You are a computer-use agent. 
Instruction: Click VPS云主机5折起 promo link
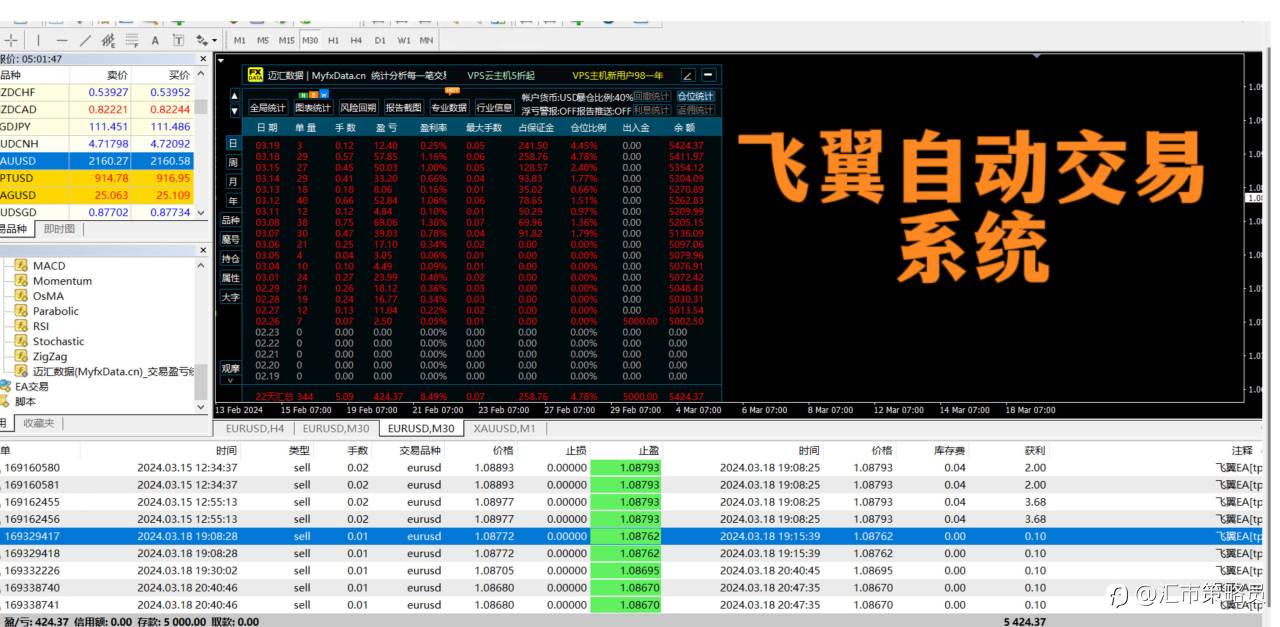pyautogui.click(x=501, y=75)
